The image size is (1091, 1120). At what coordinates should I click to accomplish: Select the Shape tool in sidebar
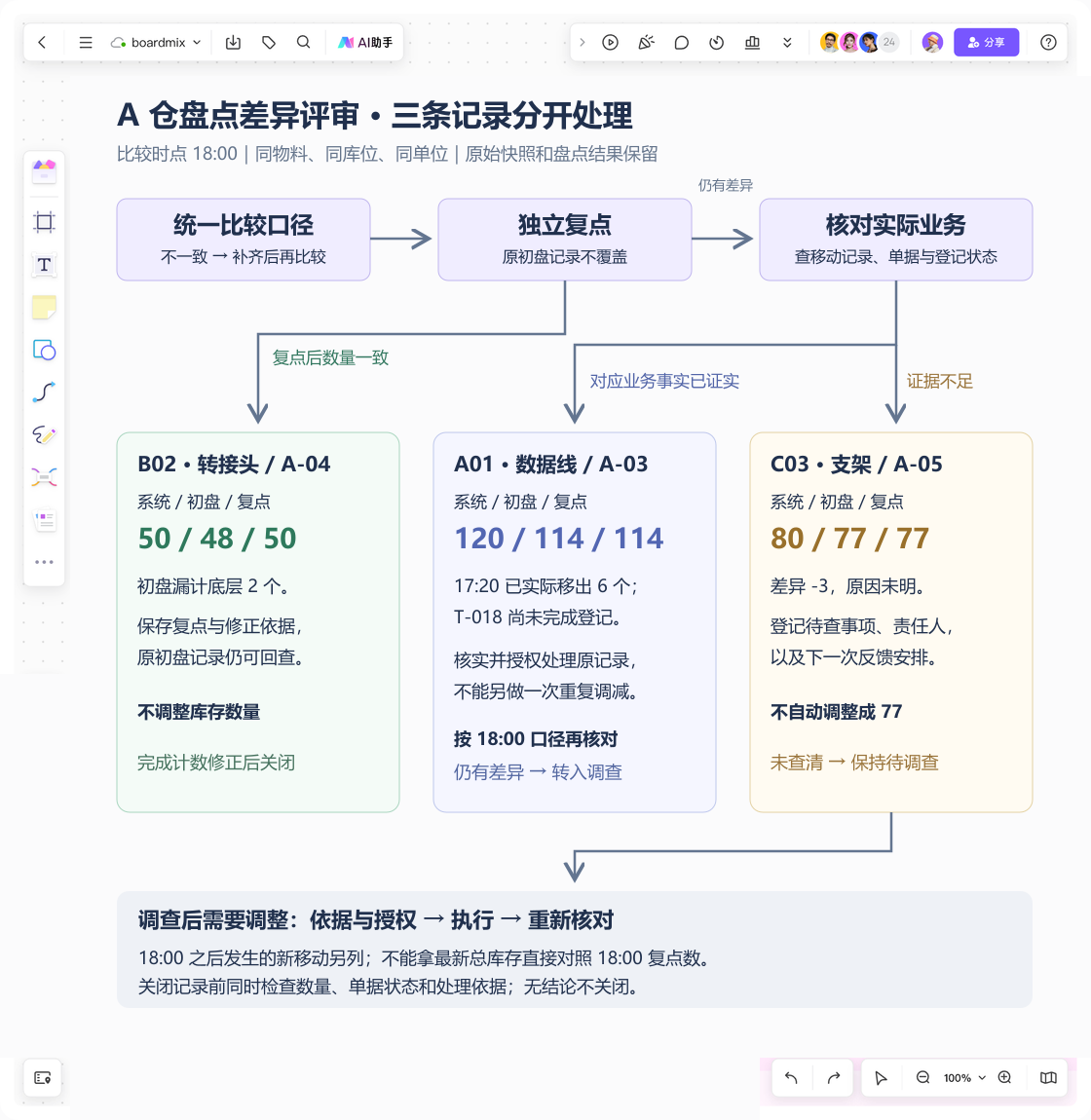click(44, 350)
